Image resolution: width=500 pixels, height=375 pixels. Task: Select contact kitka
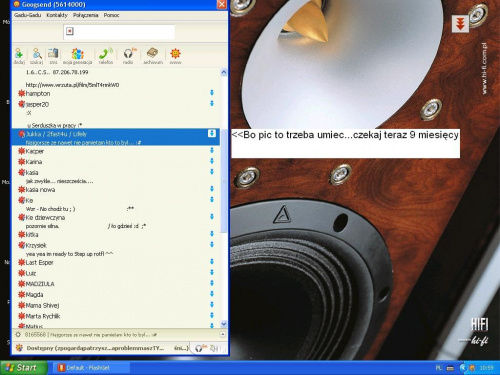pyautogui.click(x=32, y=235)
